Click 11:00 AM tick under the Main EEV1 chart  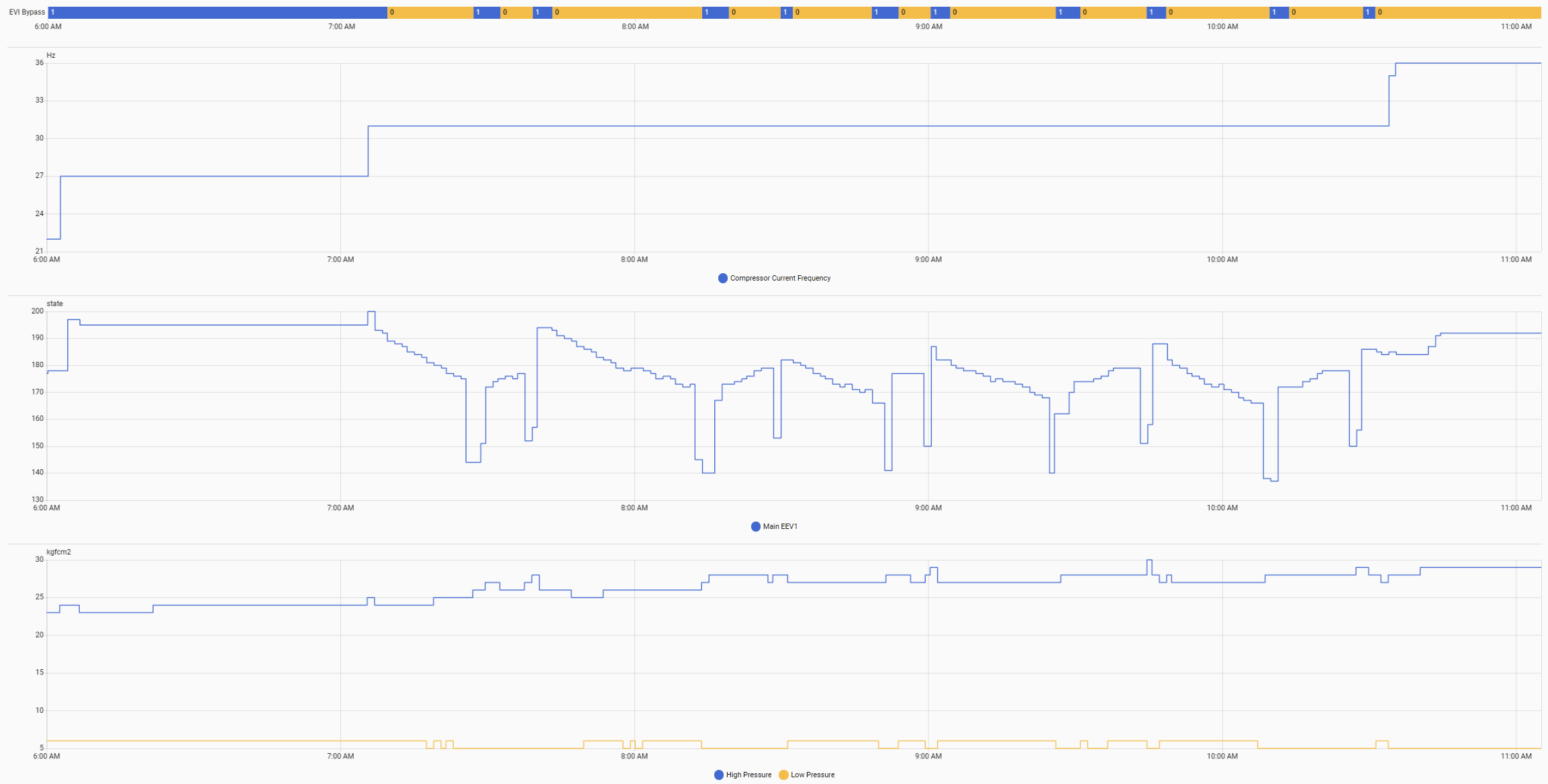1516,508
